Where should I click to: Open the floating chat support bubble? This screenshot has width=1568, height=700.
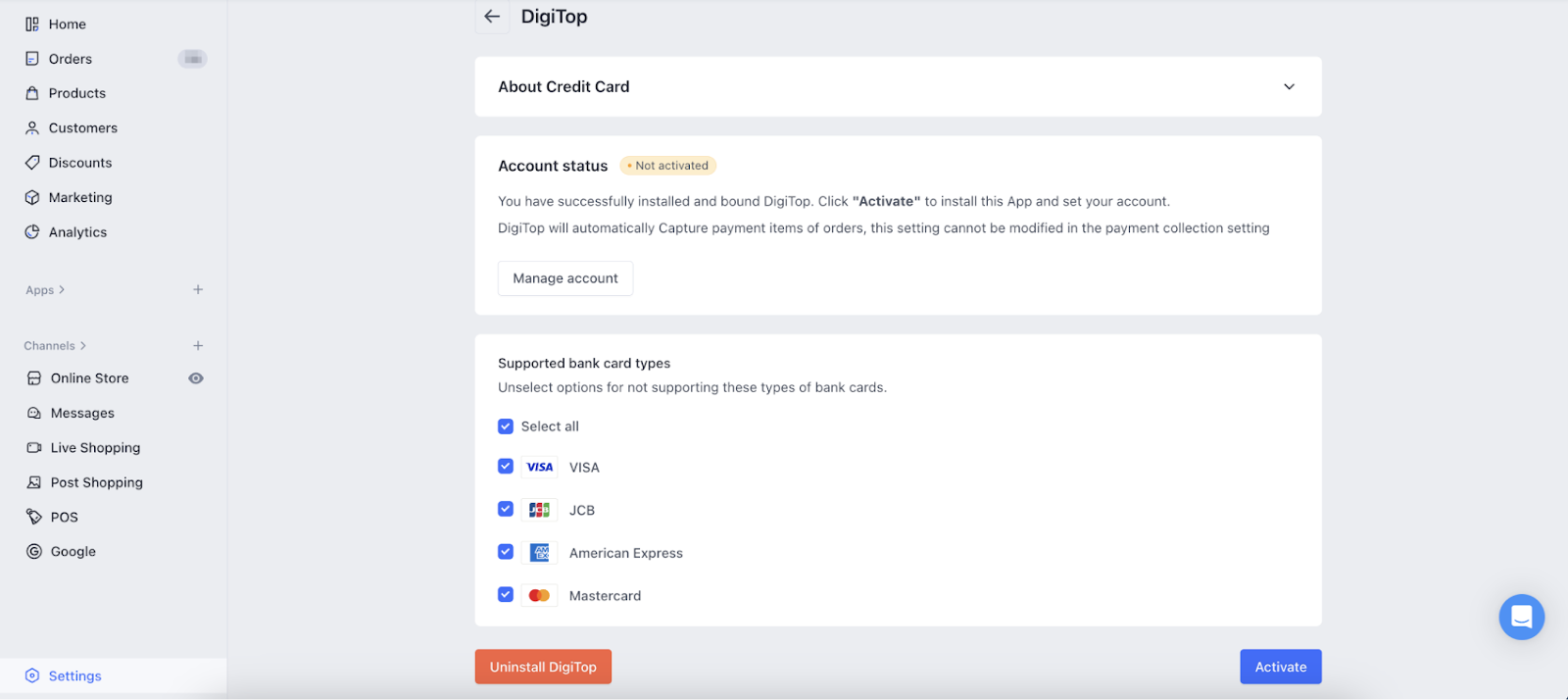pyautogui.click(x=1522, y=617)
